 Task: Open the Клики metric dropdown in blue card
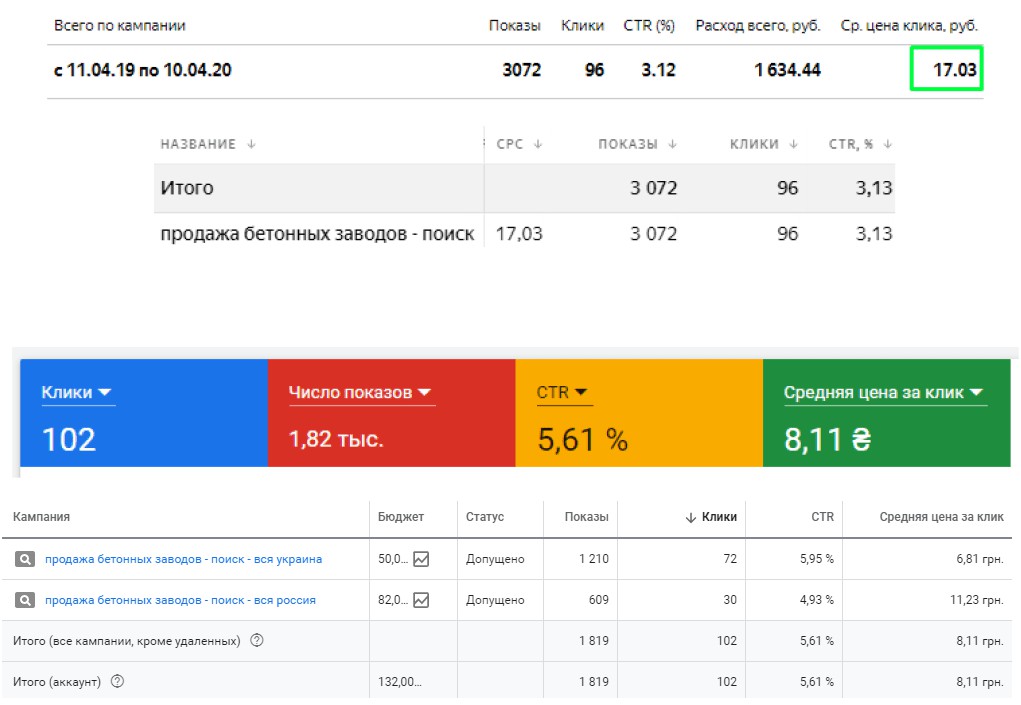pos(78,393)
